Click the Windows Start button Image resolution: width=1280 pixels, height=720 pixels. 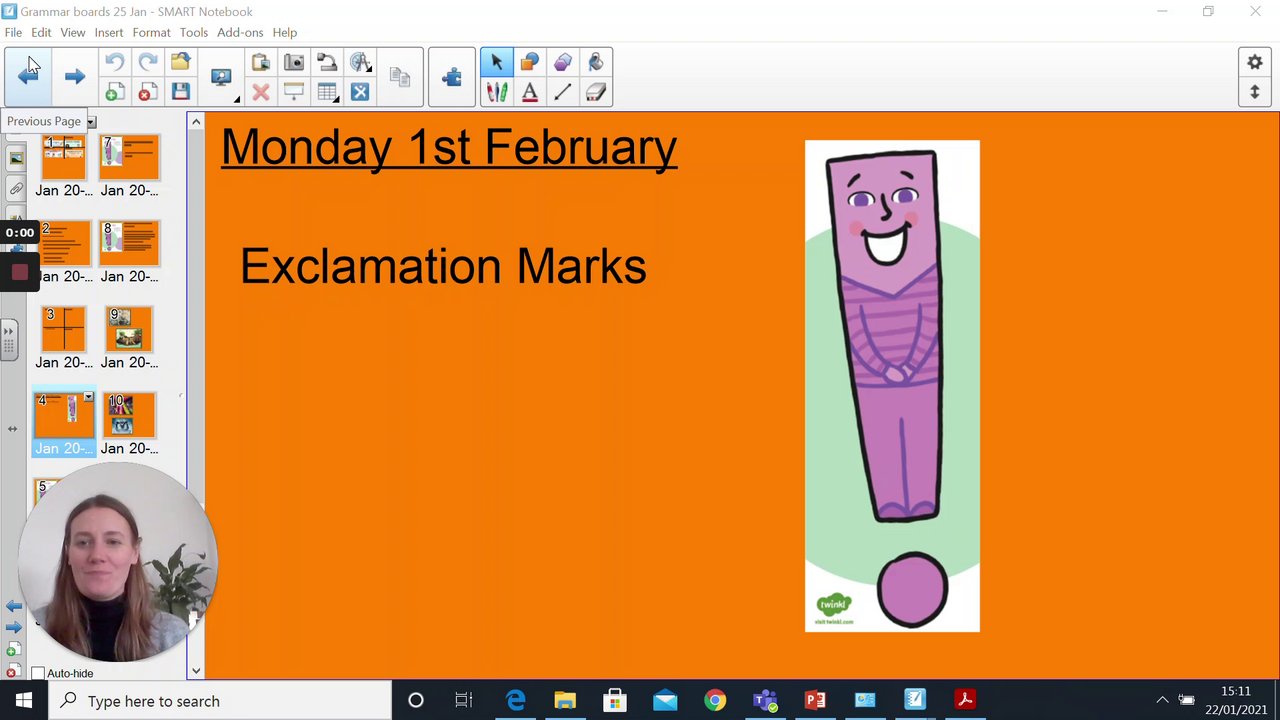point(24,701)
